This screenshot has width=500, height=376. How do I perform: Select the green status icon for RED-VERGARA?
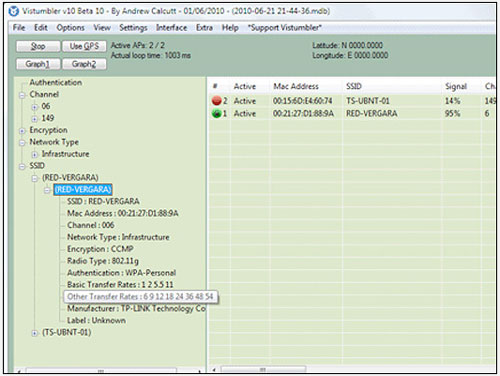pos(217,114)
